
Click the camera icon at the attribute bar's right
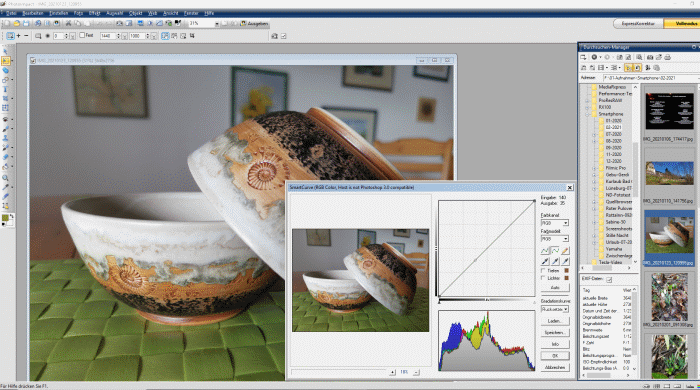(x=274, y=36)
